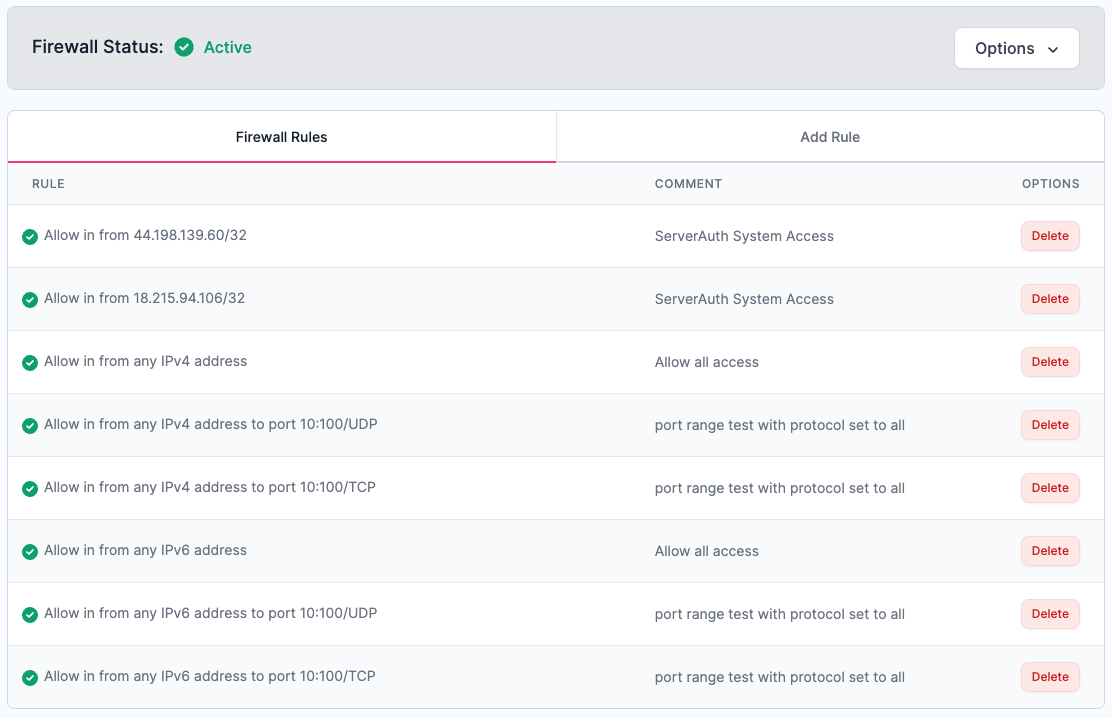This screenshot has height=718, width=1112.
Task: Delete the 'any IPv4 address' allow-all rule
Action: tap(1050, 362)
